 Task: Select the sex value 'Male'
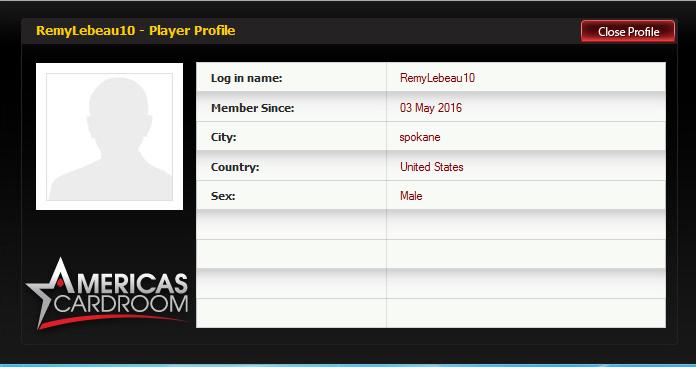411,196
